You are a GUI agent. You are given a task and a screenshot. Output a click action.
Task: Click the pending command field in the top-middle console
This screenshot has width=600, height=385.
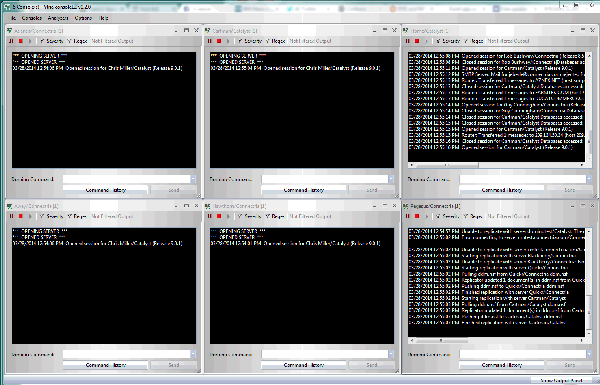(x=325, y=179)
